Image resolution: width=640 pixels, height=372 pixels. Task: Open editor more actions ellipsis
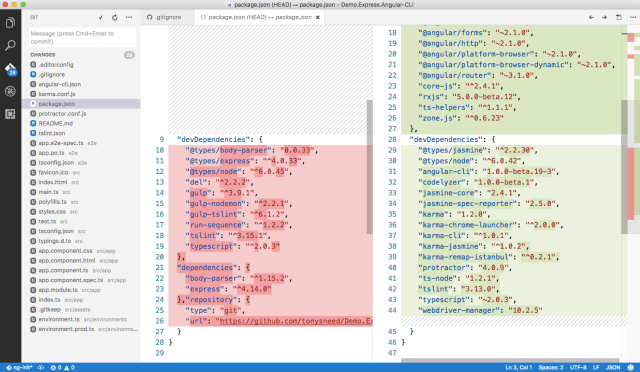tap(633, 17)
